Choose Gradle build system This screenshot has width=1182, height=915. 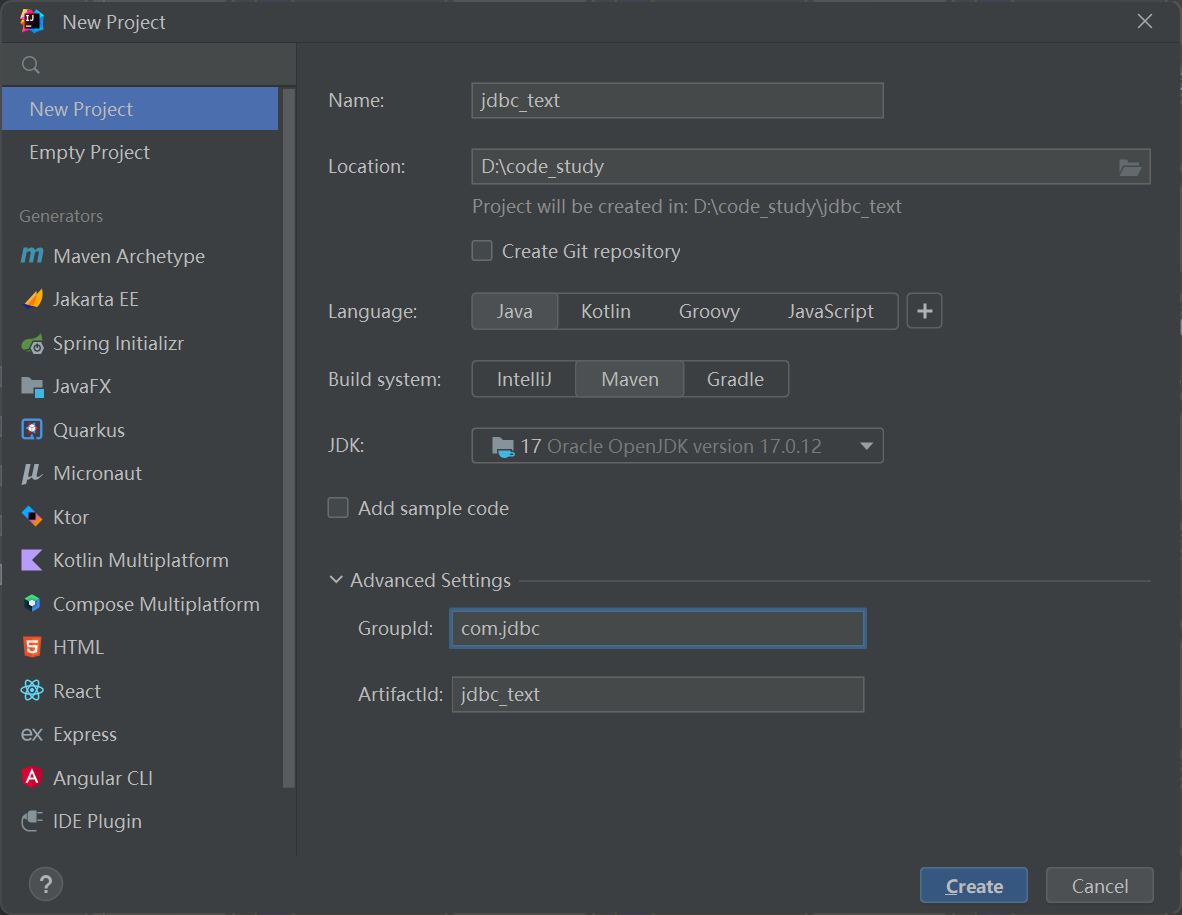736,379
